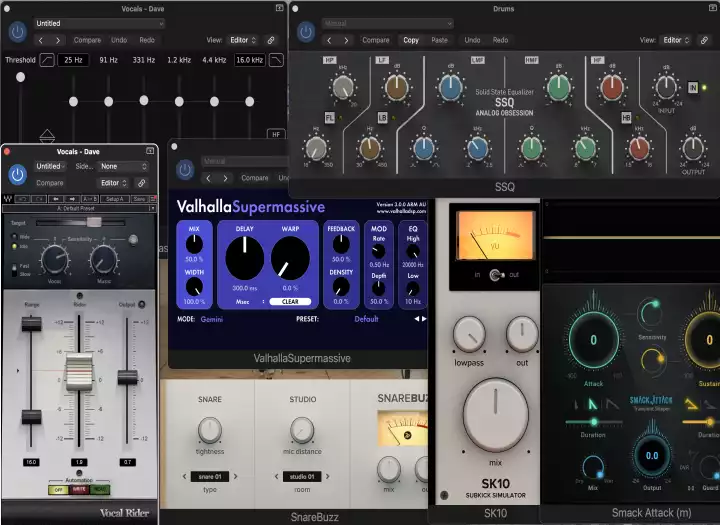Click Waves previous preset left arrow

point(56,199)
